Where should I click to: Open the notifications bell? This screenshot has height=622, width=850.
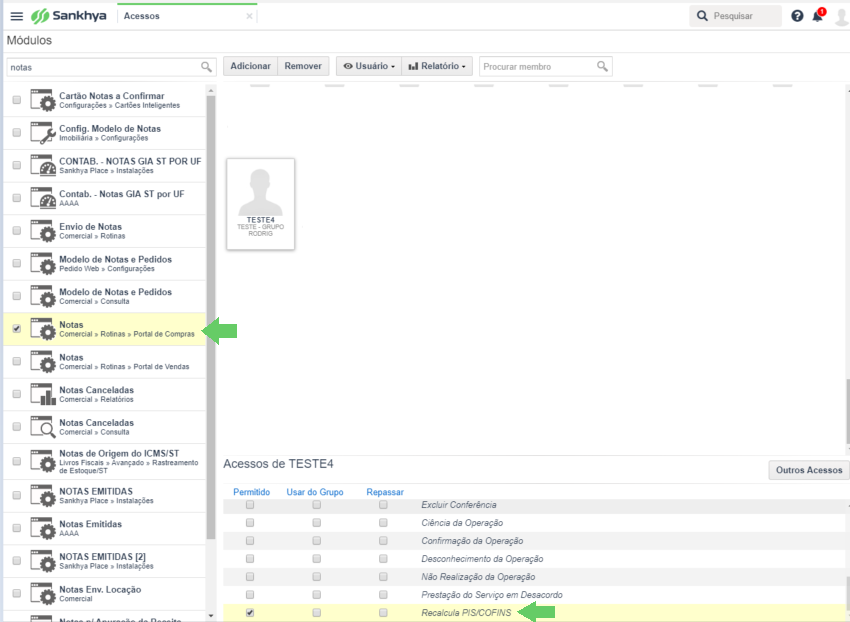(x=818, y=16)
